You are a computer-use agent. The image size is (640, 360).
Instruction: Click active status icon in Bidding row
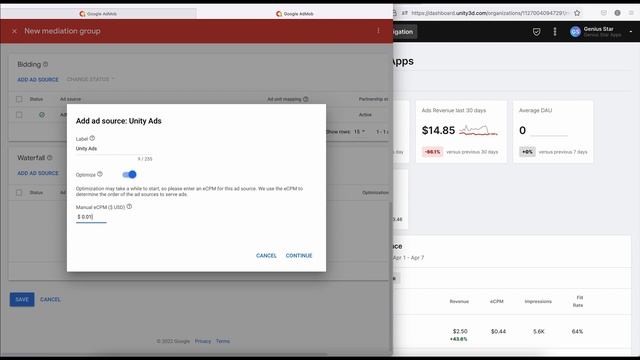point(42,115)
